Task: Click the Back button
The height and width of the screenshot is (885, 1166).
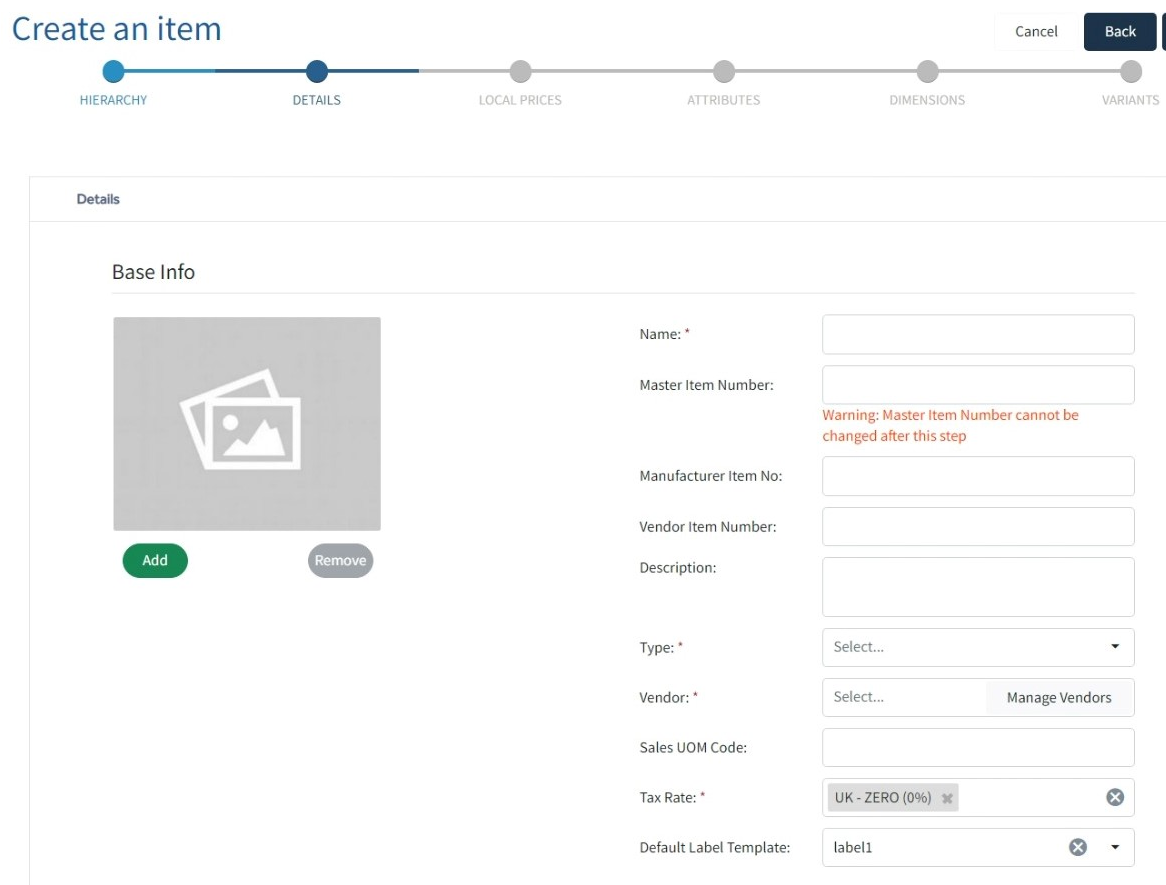Action: (x=1120, y=31)
